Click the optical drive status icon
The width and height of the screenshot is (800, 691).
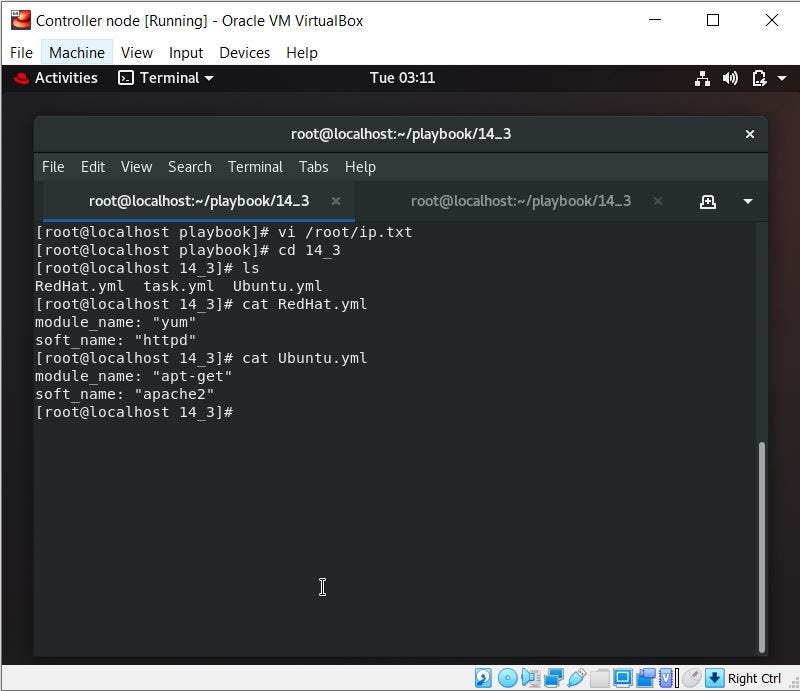(507, 678)
